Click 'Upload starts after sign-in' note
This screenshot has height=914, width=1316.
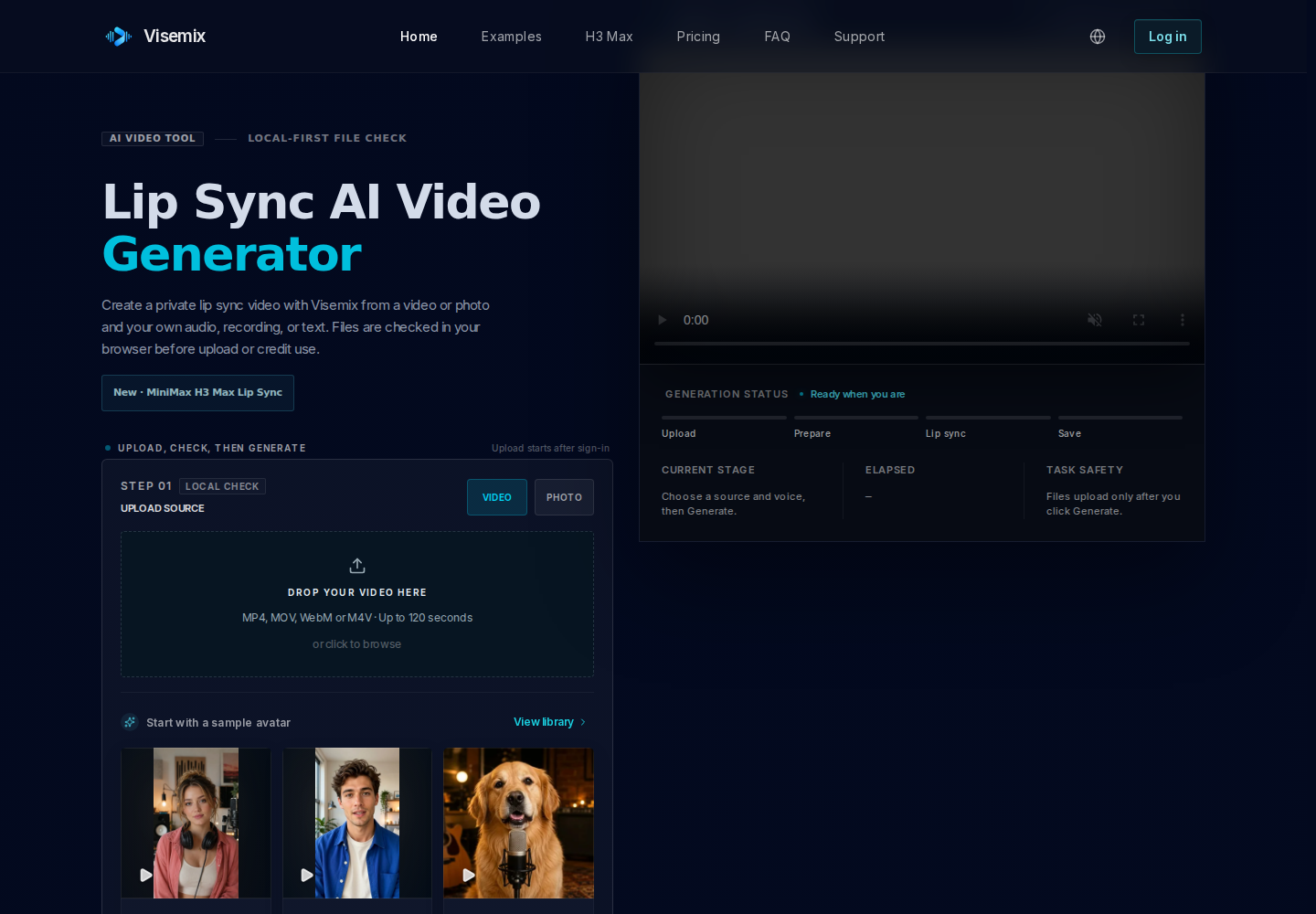550,448
